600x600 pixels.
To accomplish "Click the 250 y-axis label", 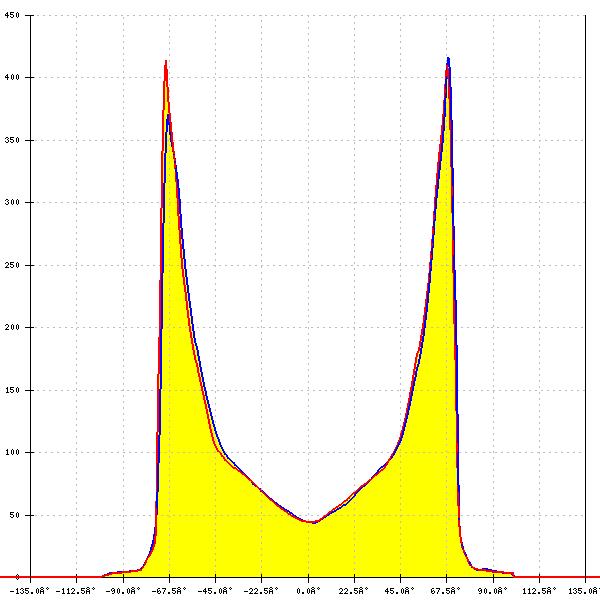I will pyautogui.click(x=12, y=265).
